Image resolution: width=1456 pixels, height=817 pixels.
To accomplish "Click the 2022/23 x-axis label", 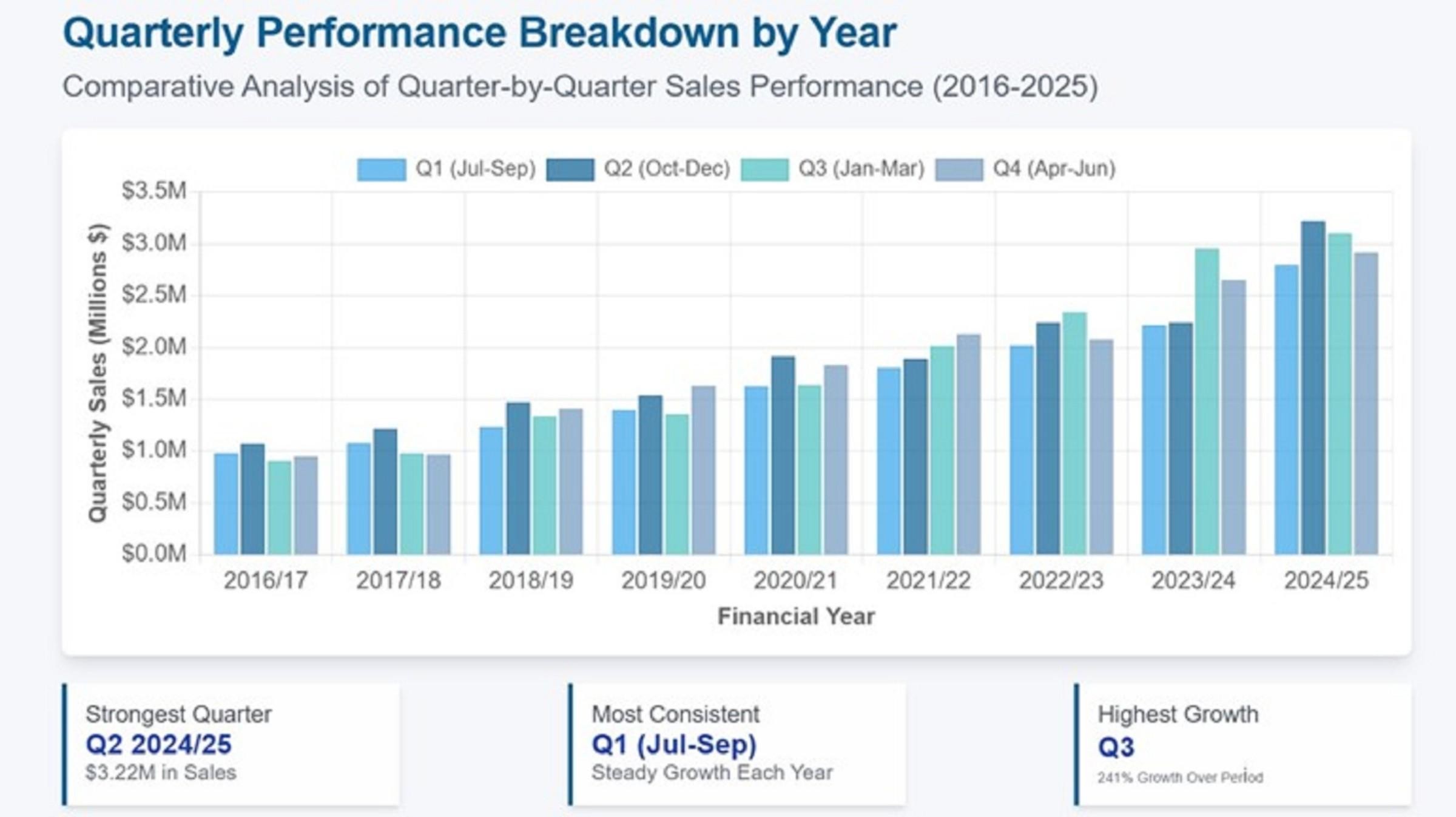I will (x=1061, y=581).
